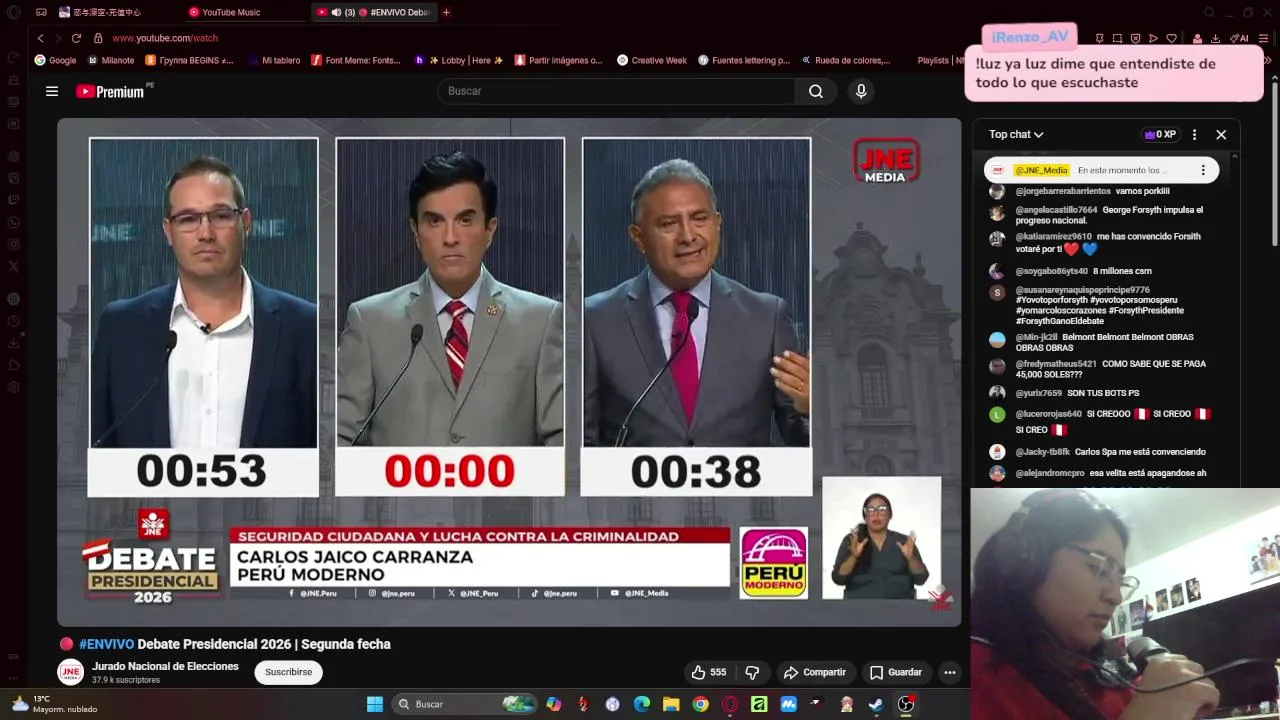Image resolution: width=1280 pixels, height=720 pixels.
Task: Subscribe using the Suscribirse button
Action: 289,672
